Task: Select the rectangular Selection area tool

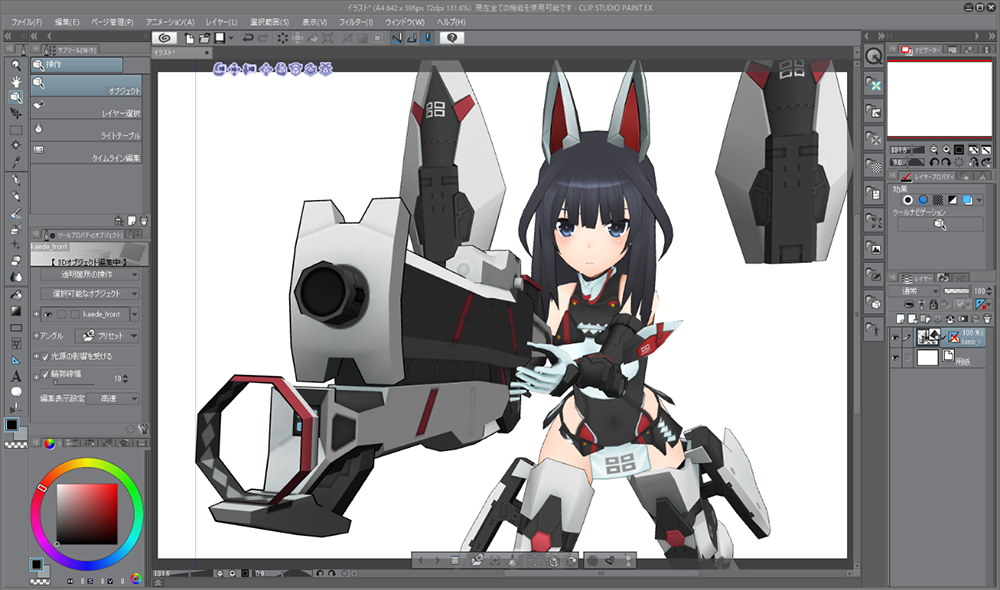Action: [x=16, y=129]
